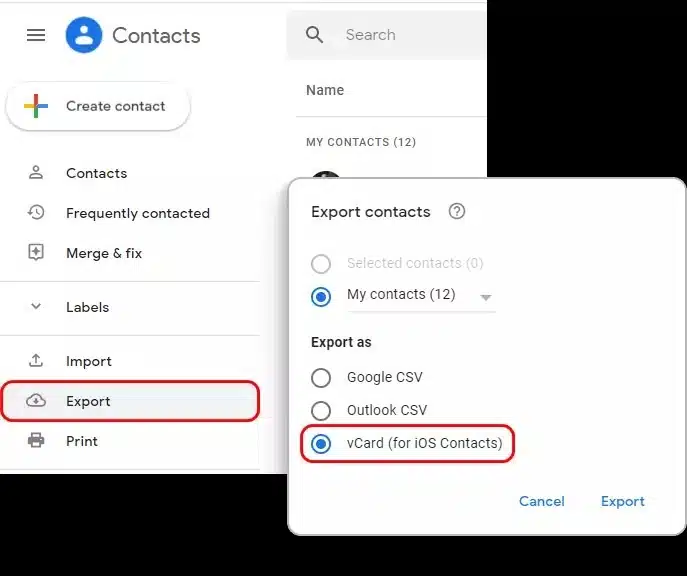Screen dimensions: 687x576
Task: Click the help question mark icon
Action: (x=457, y=211)
